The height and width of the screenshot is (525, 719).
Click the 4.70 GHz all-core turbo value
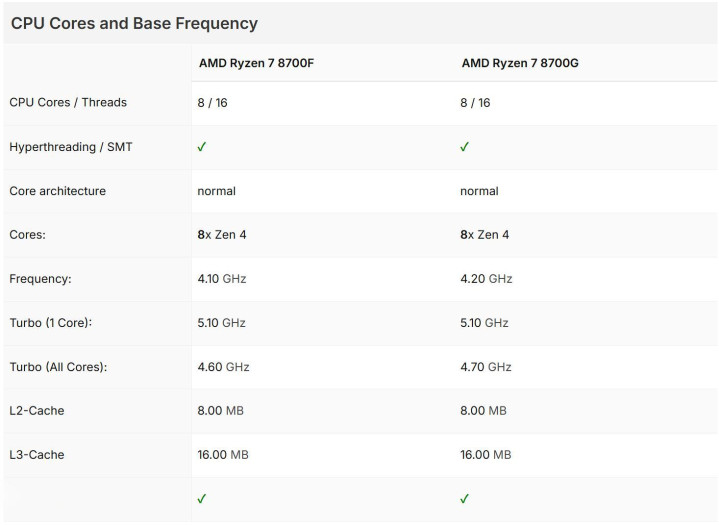click(485, 367)
